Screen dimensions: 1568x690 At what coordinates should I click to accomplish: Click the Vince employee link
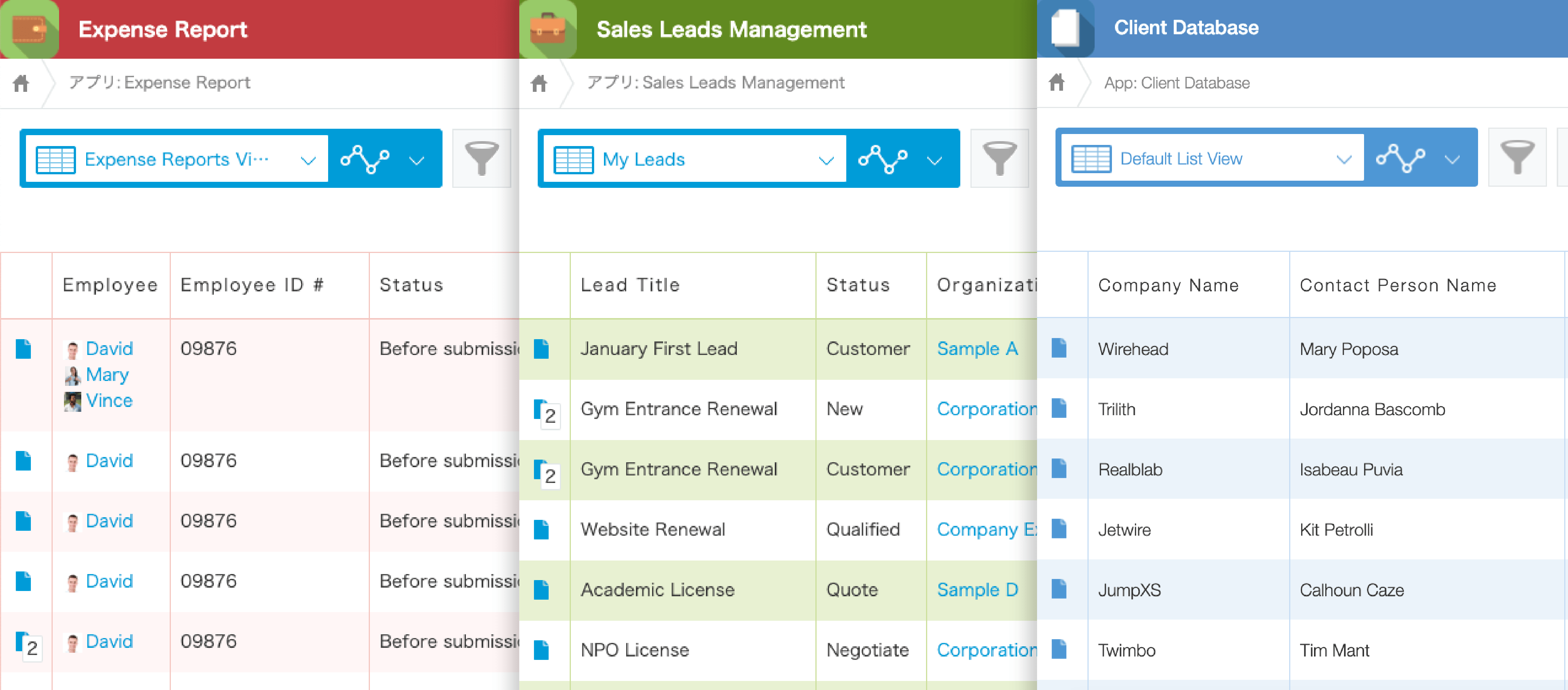pyautogui.click(x=109, y=400)
